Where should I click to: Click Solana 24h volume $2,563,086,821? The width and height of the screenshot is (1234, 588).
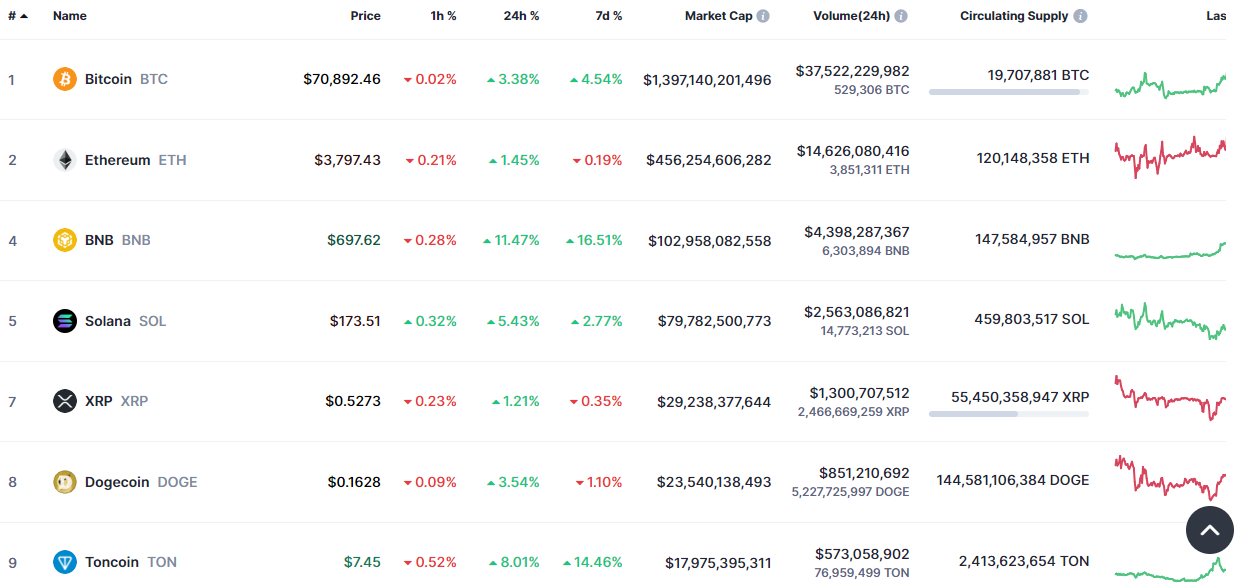pyautogui.click(x=857, y=312)
